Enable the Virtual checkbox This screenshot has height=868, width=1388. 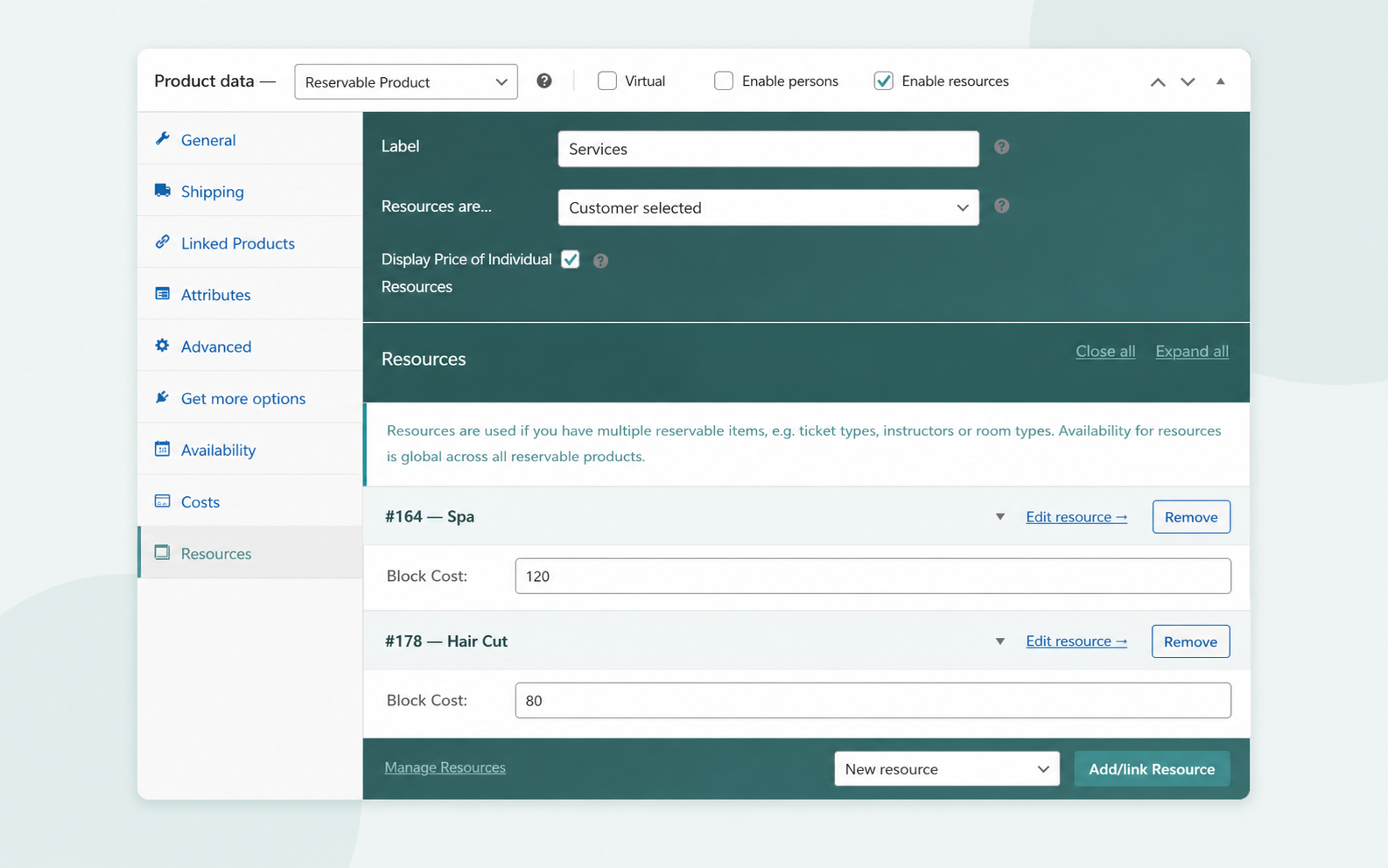click(607, 81)
